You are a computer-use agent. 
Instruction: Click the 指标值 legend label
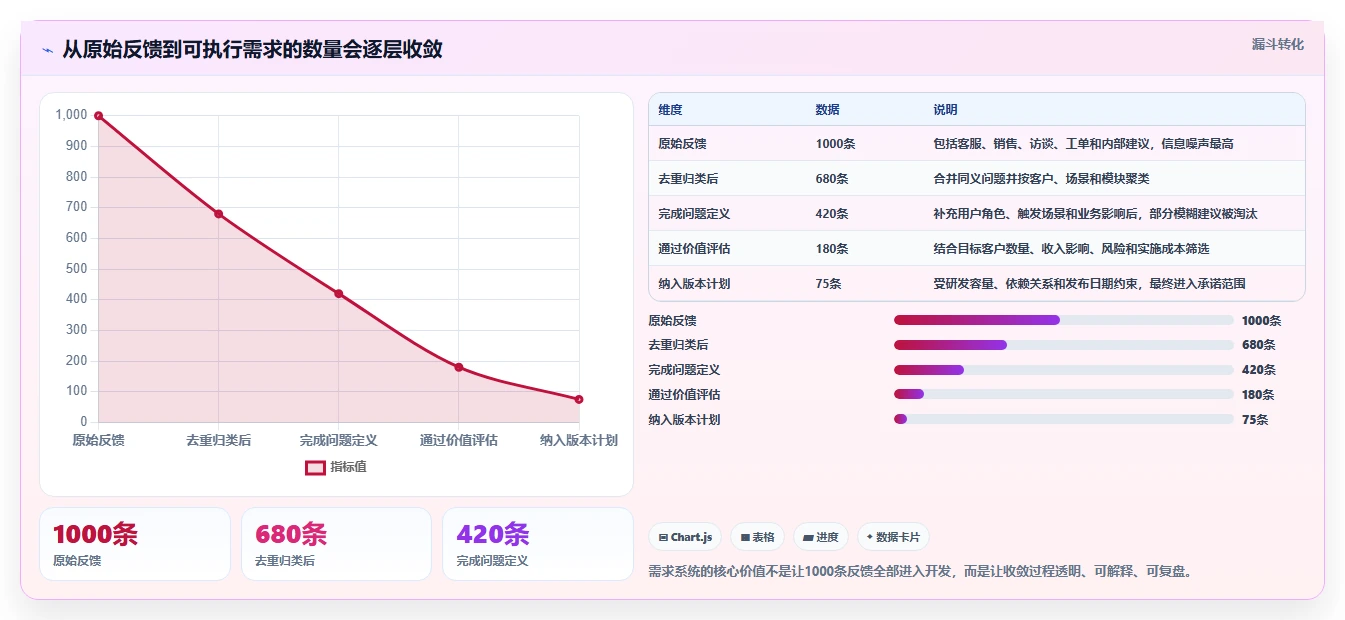click(348, 467)
